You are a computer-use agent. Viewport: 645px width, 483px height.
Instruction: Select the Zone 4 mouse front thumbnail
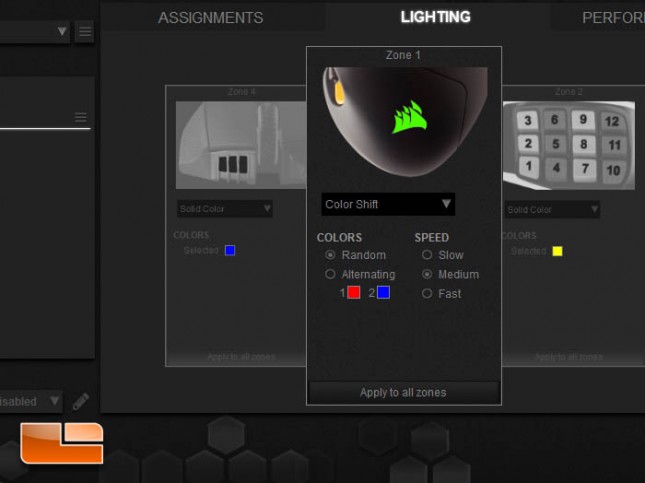coord(241,145)
